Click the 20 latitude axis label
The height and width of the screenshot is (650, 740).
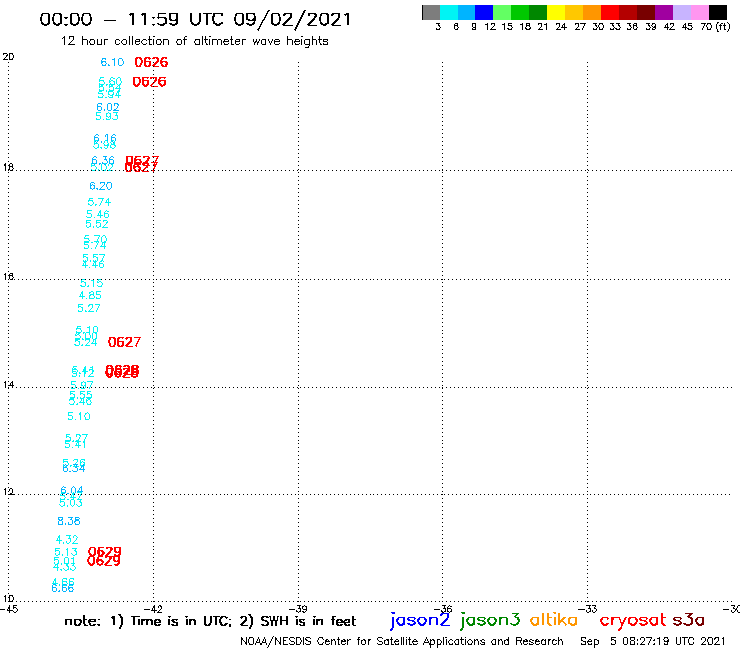point(8,57)
